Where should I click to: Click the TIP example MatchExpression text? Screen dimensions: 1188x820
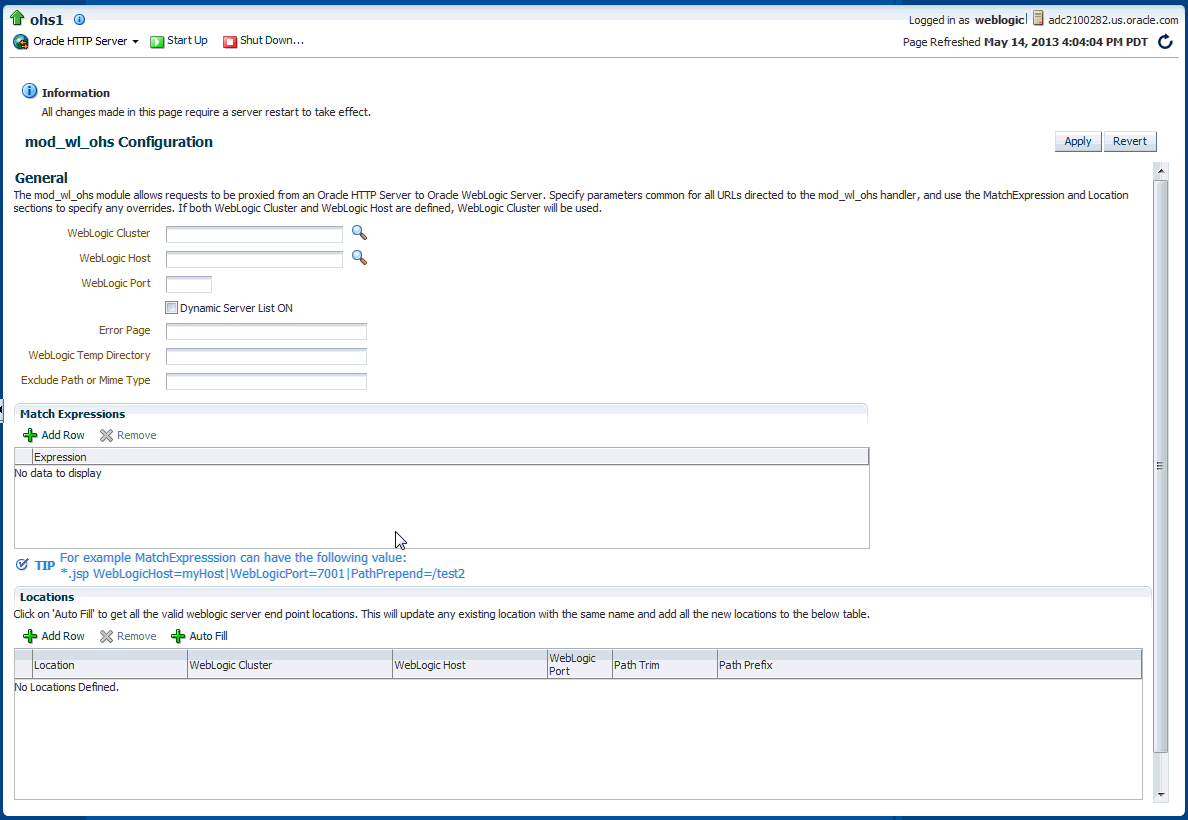click(x=262, y=565)
